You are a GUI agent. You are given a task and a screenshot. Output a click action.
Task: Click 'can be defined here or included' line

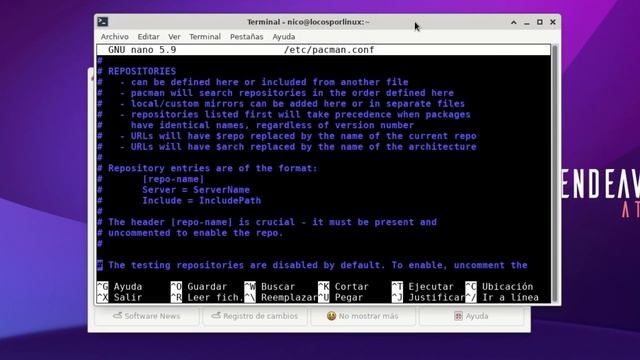[x=269, y=82]
